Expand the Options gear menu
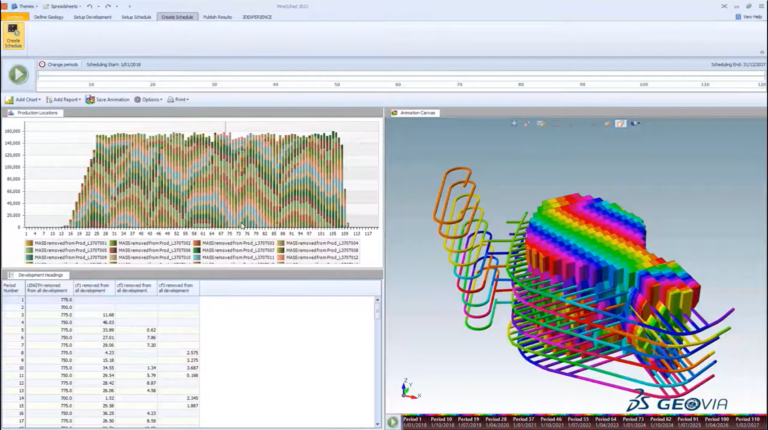Viewport: 768px width, 430px height. pos(148,99)
